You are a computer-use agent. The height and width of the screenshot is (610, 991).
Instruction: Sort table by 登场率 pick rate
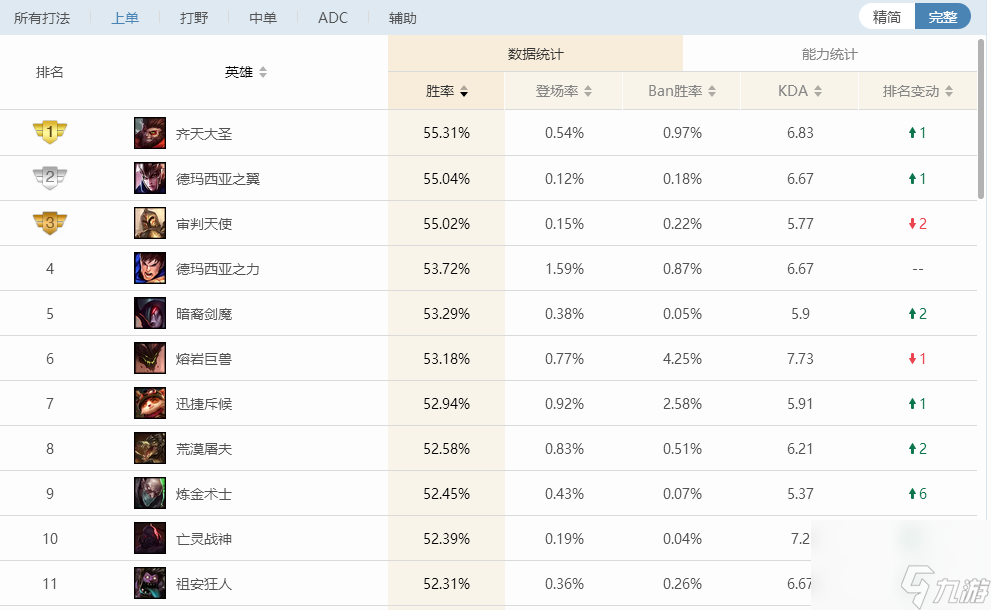click(x=564, y=91)
